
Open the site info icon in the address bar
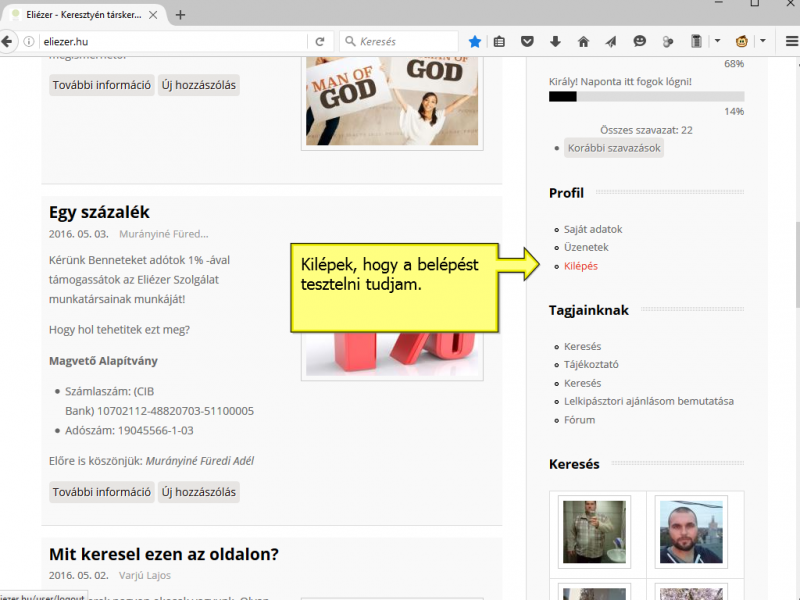pyautogui.click(x=29, y=41)
